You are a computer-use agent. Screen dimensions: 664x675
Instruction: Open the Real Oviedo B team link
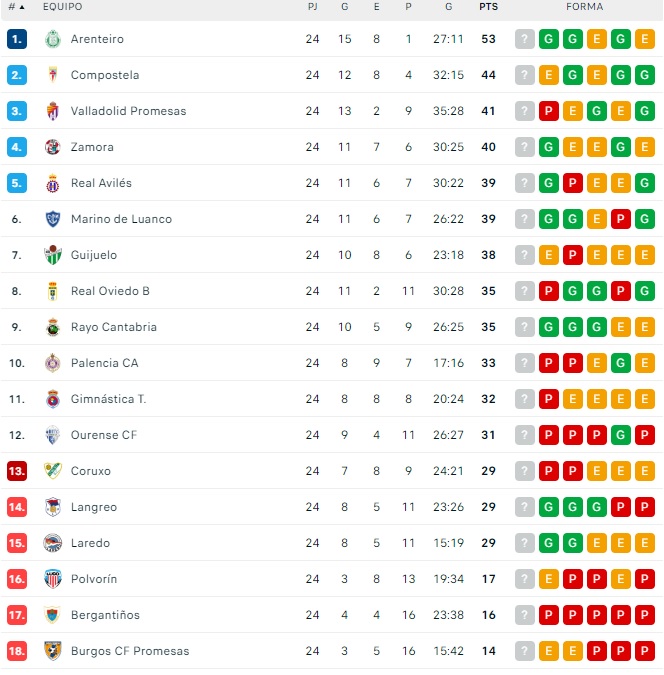110,291
